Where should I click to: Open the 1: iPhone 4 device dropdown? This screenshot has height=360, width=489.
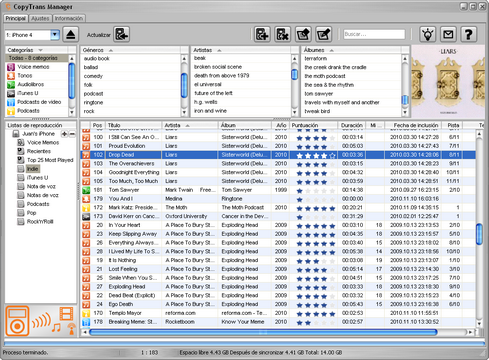tap(55, 35)
